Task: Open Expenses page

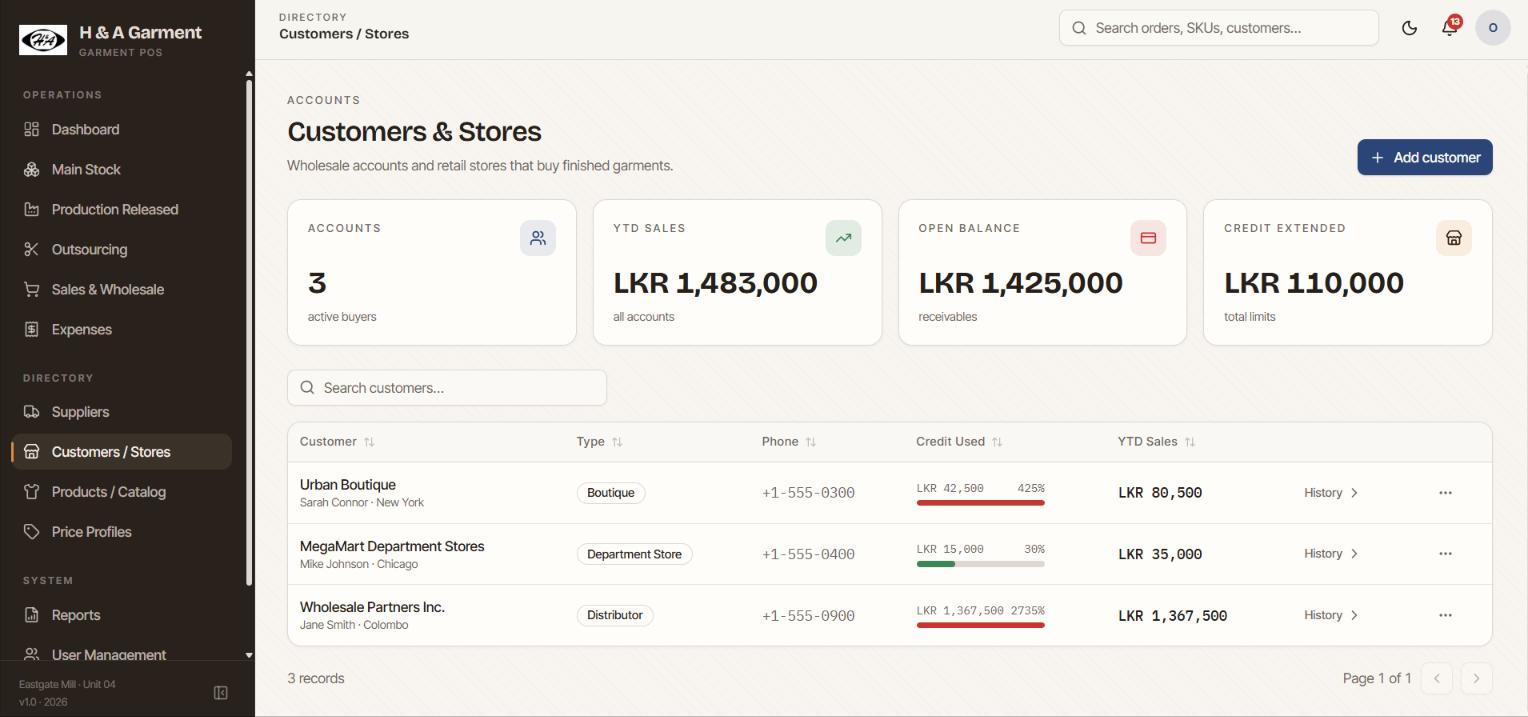Action: tap(121, 329)
